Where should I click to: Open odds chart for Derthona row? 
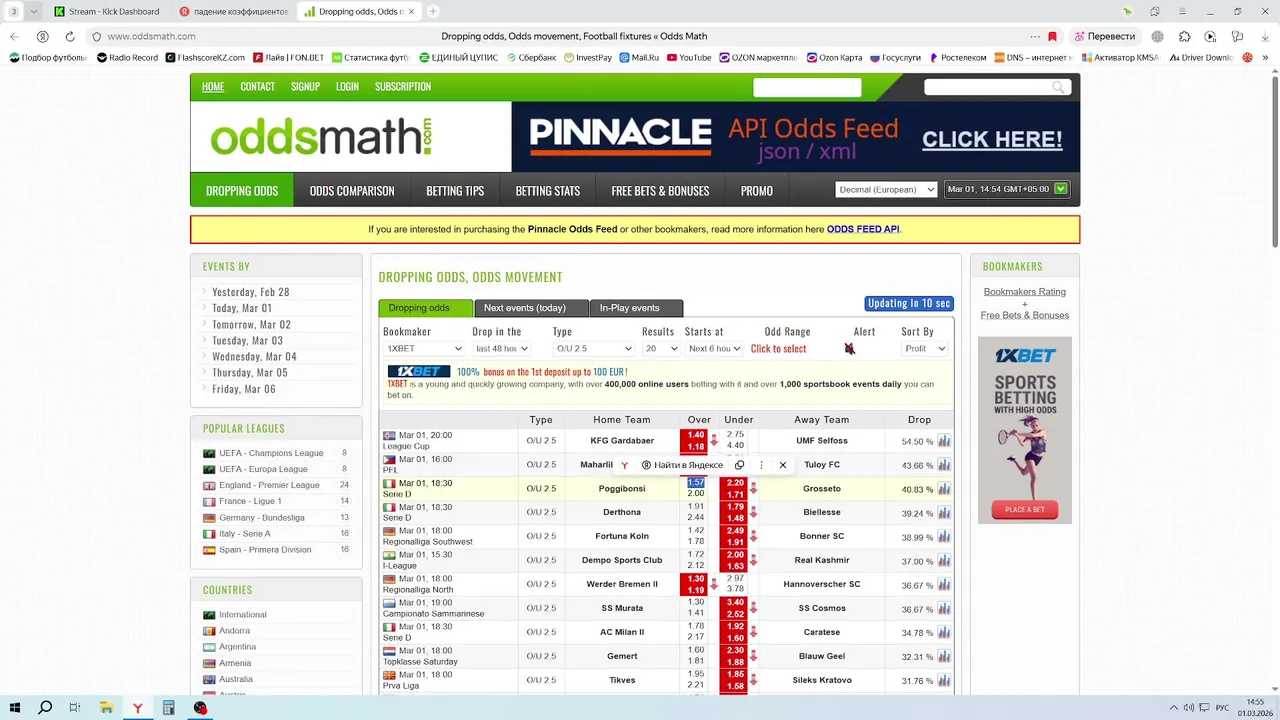944,513
